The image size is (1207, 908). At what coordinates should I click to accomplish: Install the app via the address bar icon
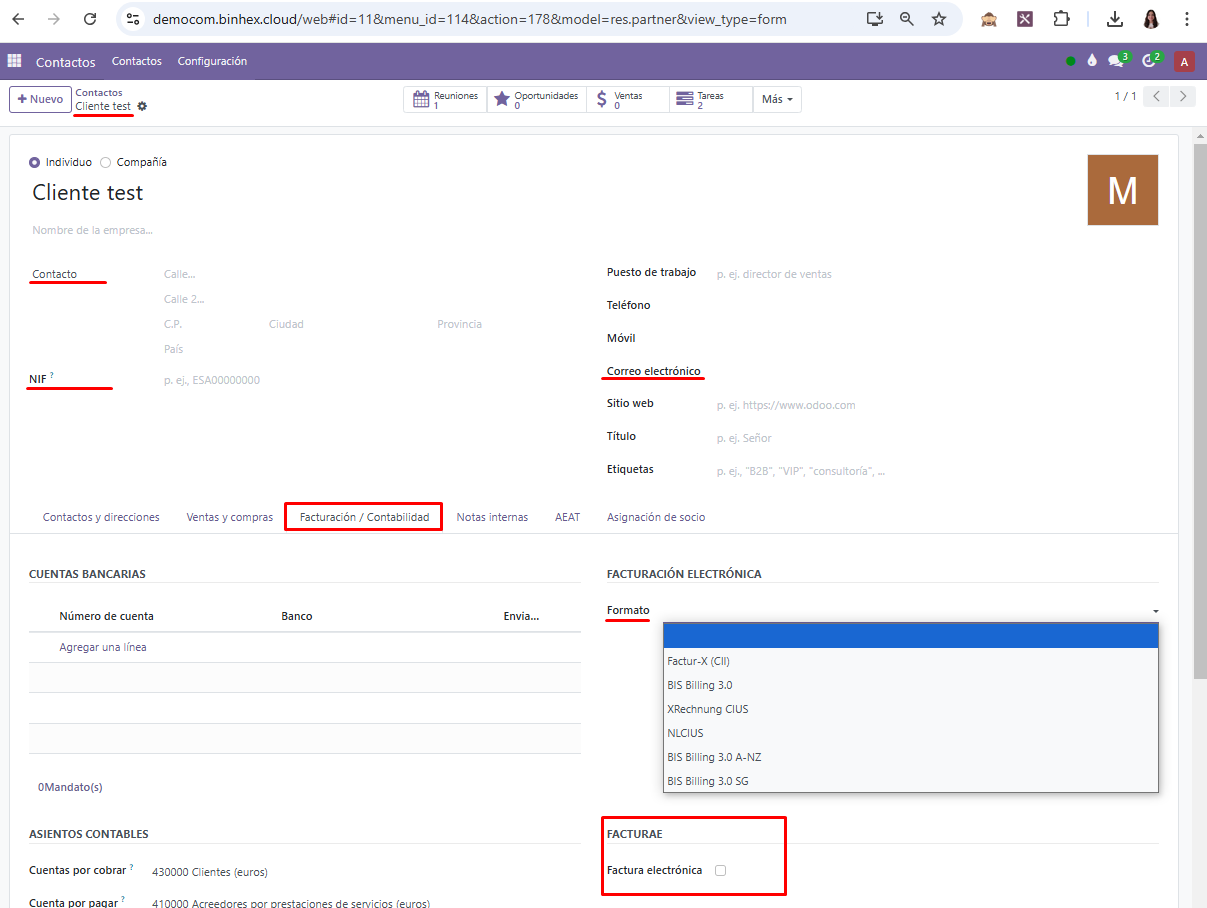pyautogui.click(x=875, y=19)
